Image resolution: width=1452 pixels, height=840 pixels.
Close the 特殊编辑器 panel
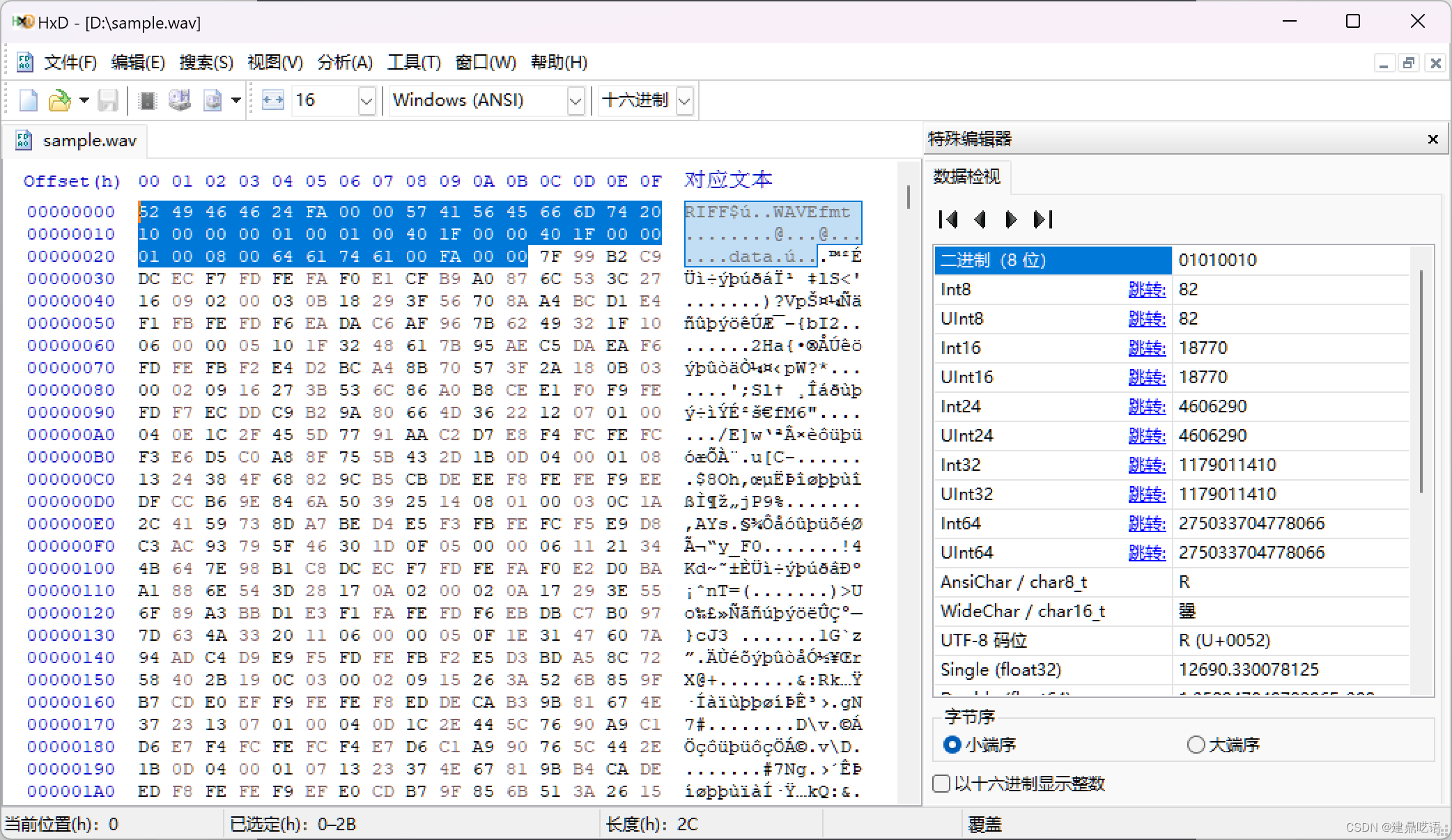(x=1432, y=139)
